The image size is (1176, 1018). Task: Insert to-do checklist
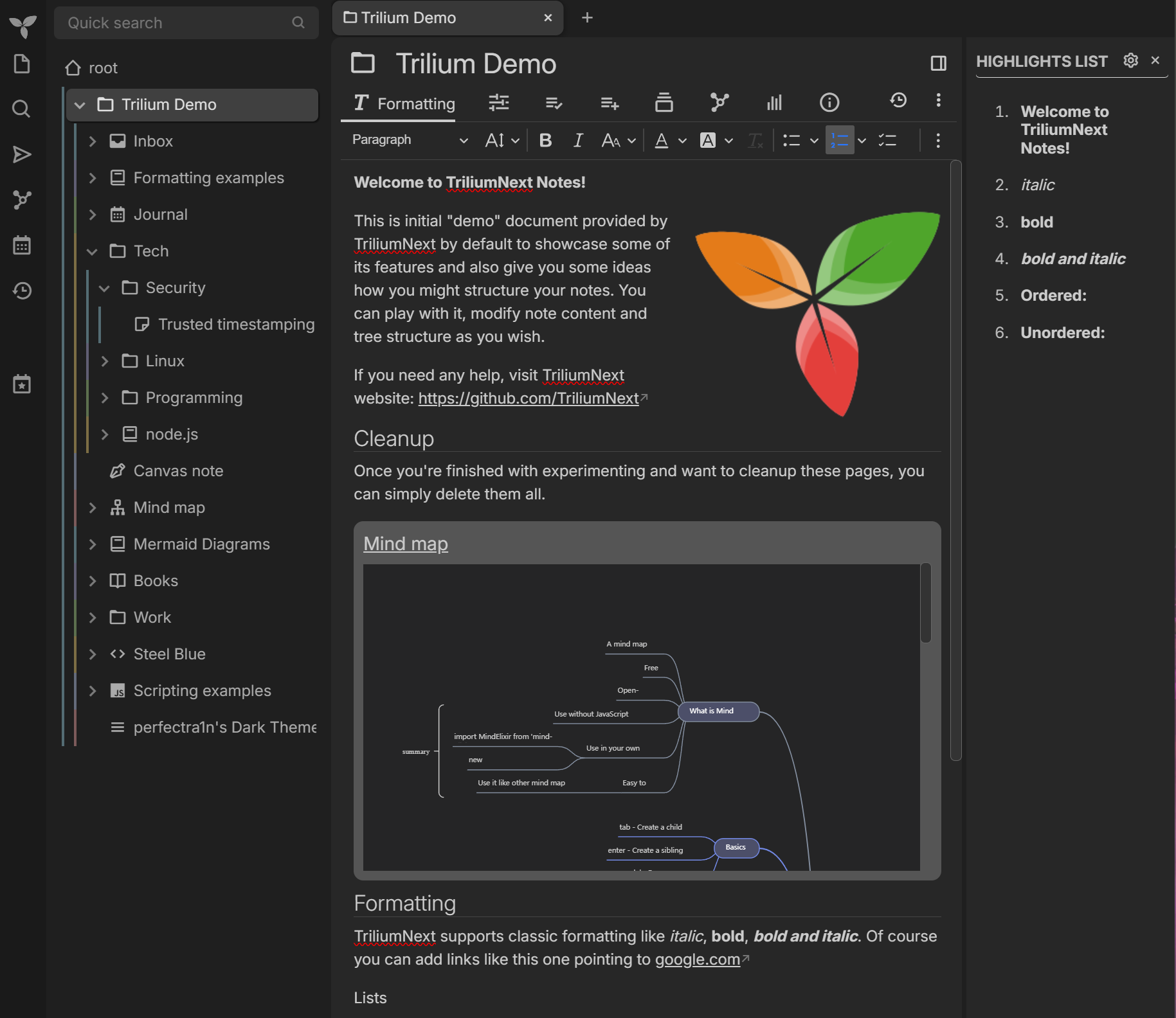click(887, 140)
